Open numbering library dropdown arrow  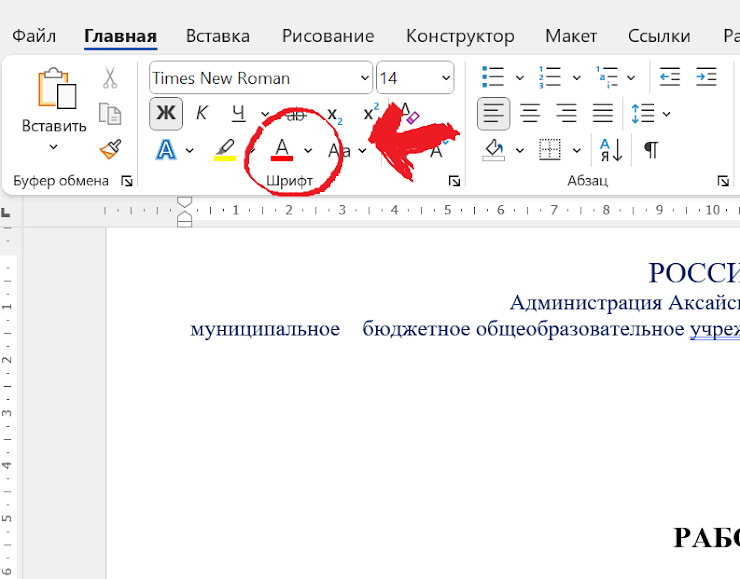[x=576, y=78]
